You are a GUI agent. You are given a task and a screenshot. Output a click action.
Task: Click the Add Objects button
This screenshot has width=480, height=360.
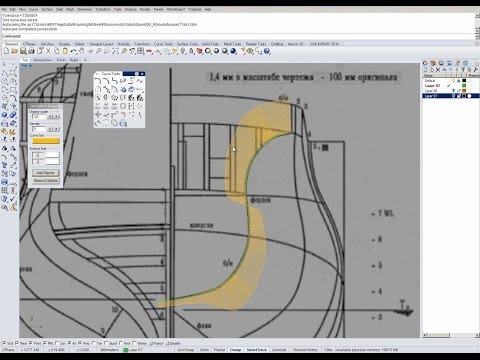[46, 173]
